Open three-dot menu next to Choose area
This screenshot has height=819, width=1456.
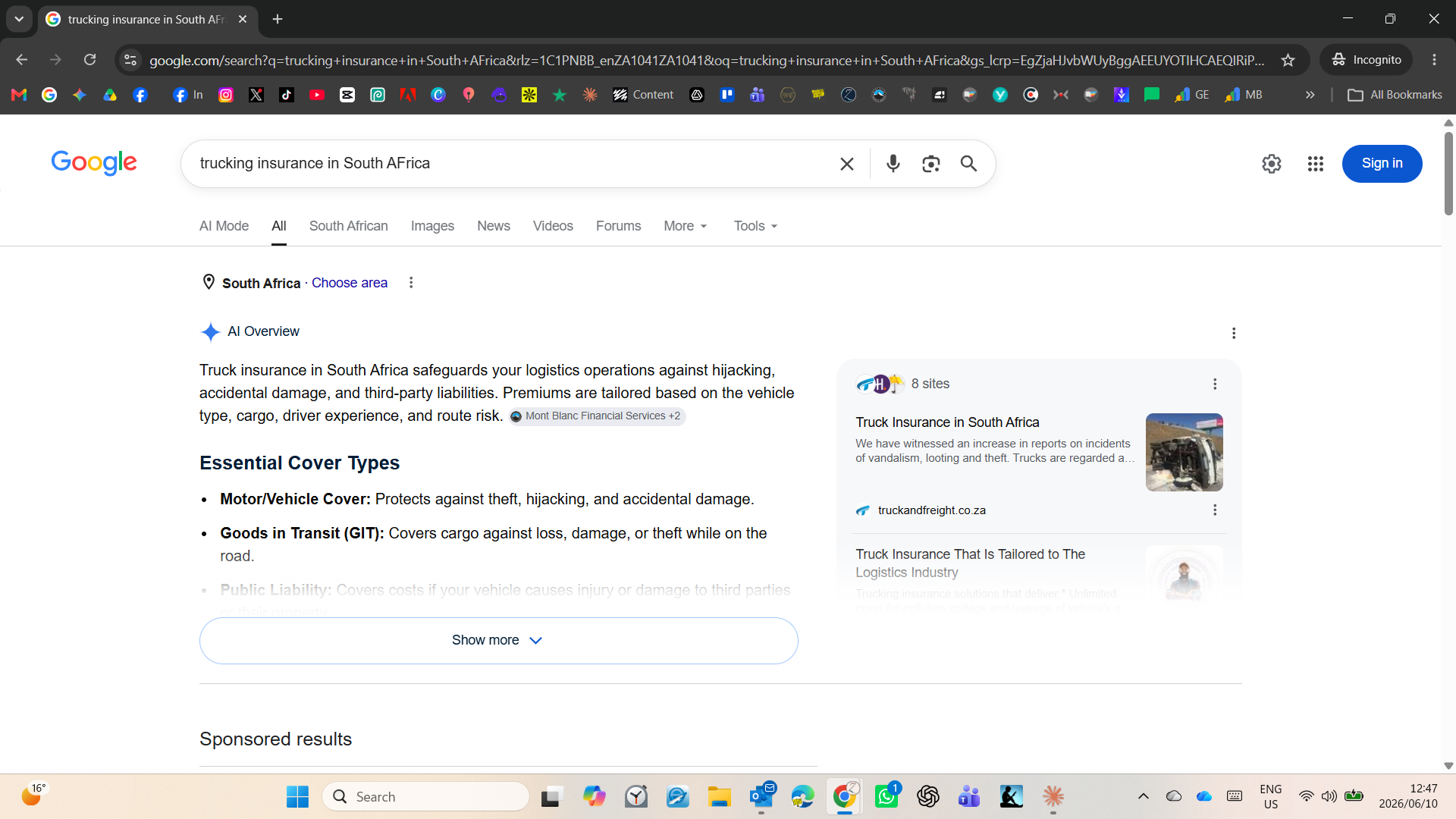coord(411,283)
